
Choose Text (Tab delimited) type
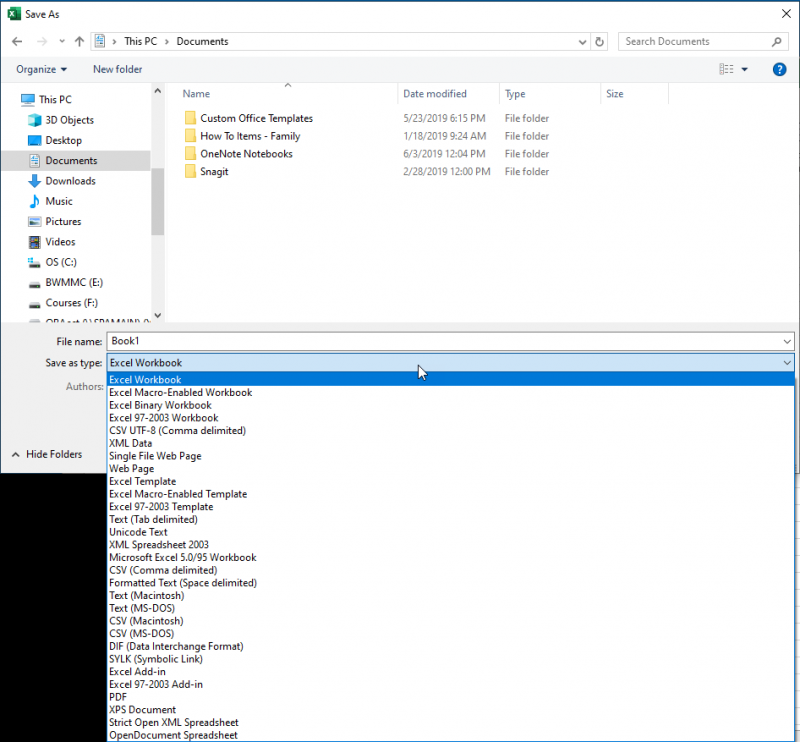451,520
